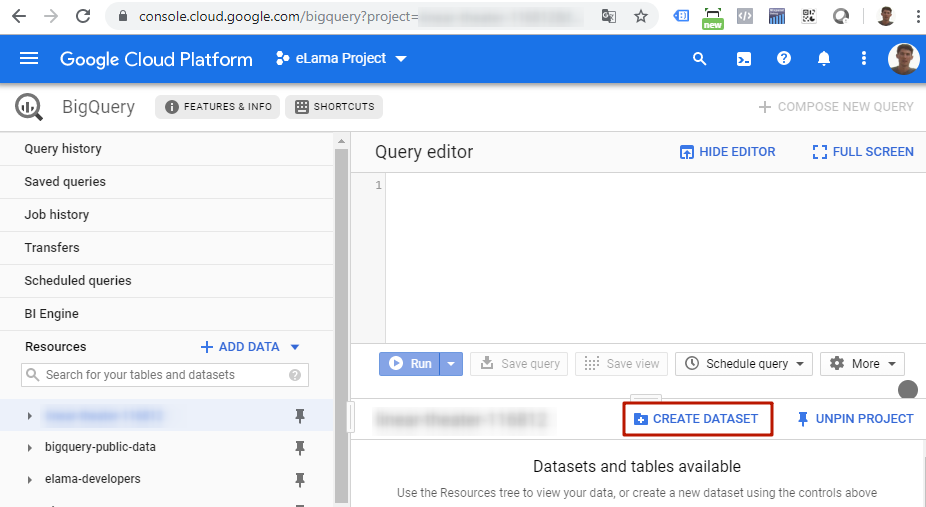Viewport: 926px width, 507px height.
Task: Click the Google account avatar in the header
Action: click(x=904, y=58)
